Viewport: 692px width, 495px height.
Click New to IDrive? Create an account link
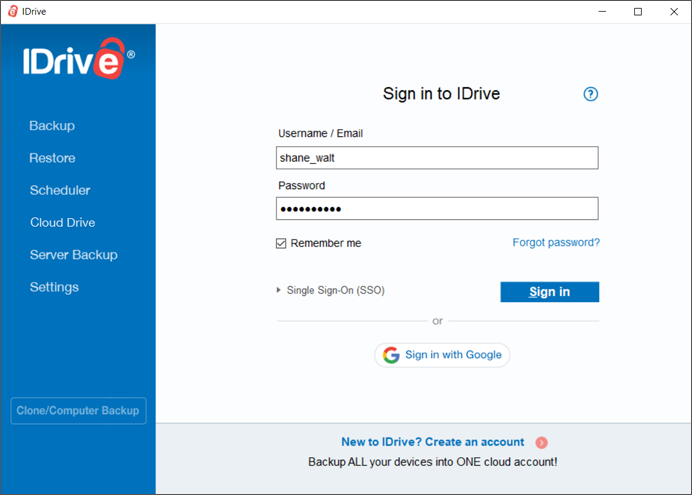click(432, 442)
